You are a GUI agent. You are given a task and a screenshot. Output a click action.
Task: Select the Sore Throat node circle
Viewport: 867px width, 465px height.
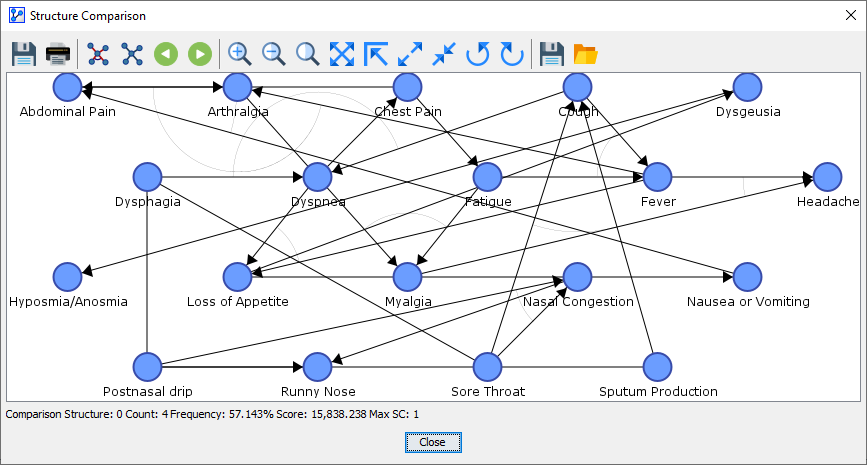(488, 367)
